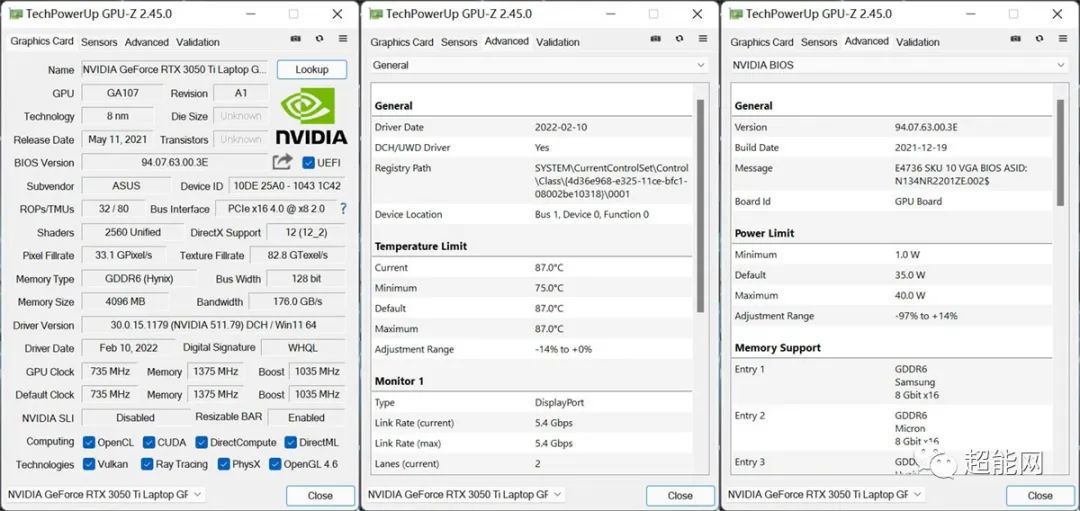Click the BIOS Version field 94.07.63.00.3E
Screen dimensions: 1080x511
point(174,163)
